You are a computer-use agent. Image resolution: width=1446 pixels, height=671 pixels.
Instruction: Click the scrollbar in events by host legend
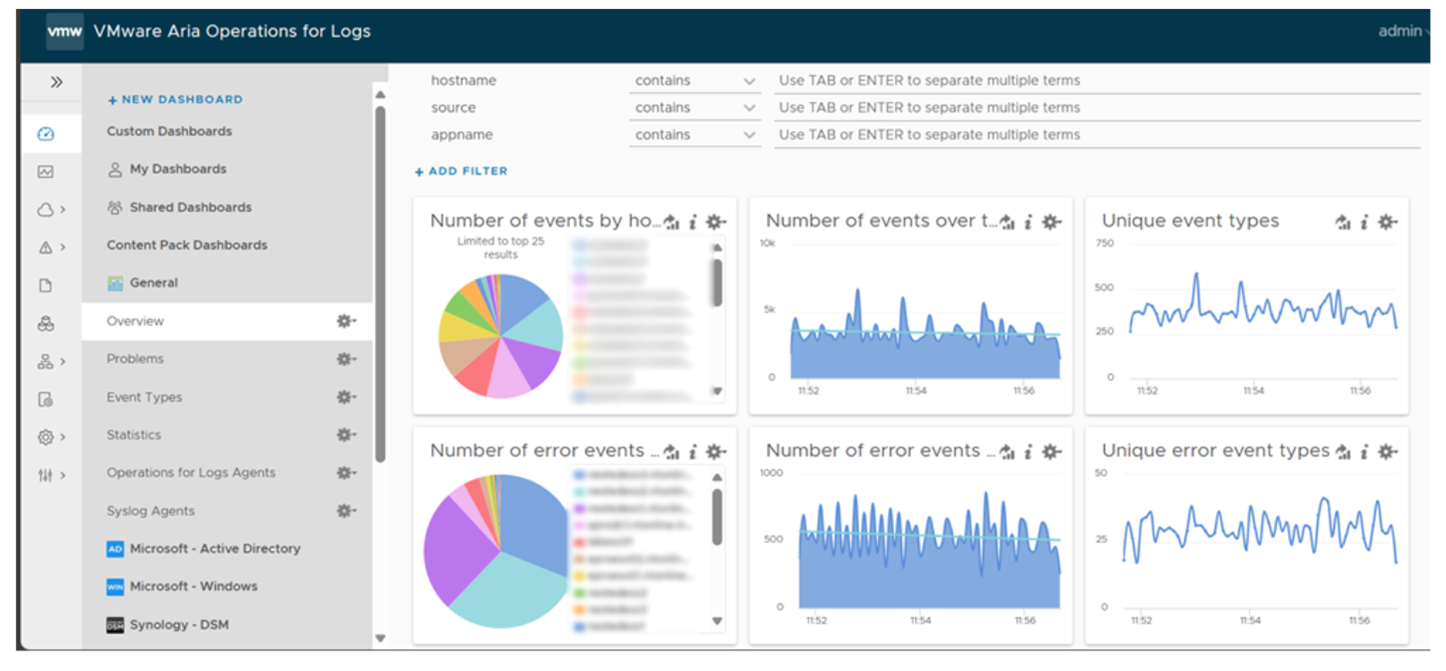coord(717,282)
